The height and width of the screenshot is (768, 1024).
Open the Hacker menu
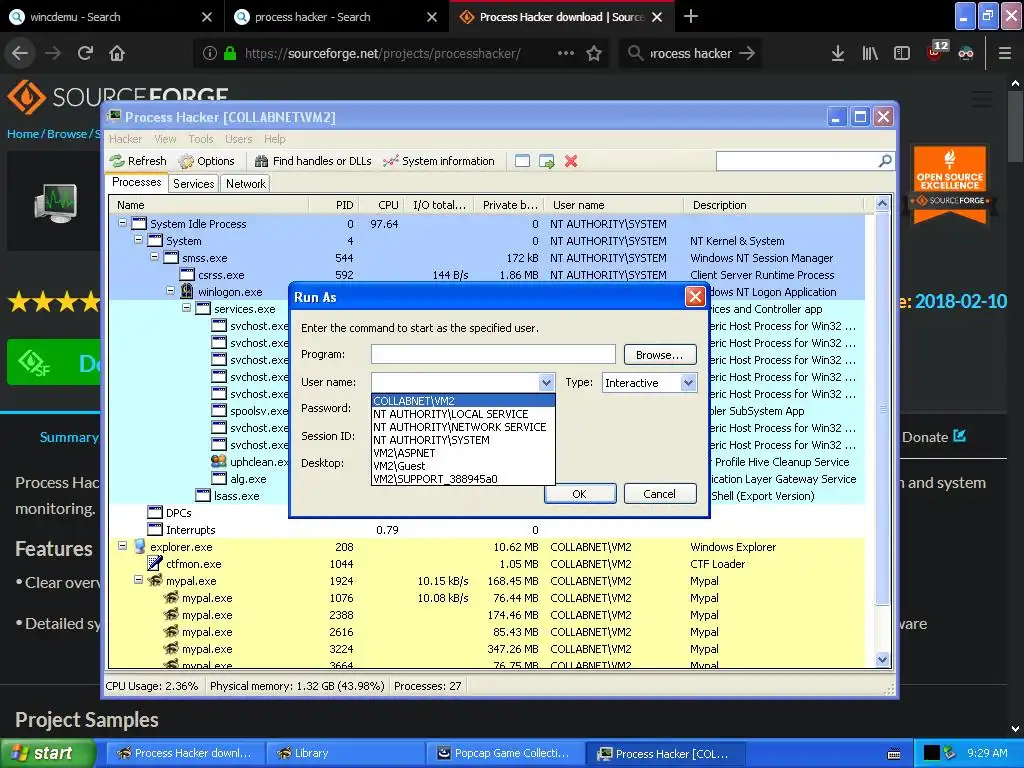click(x=125, y=139)
